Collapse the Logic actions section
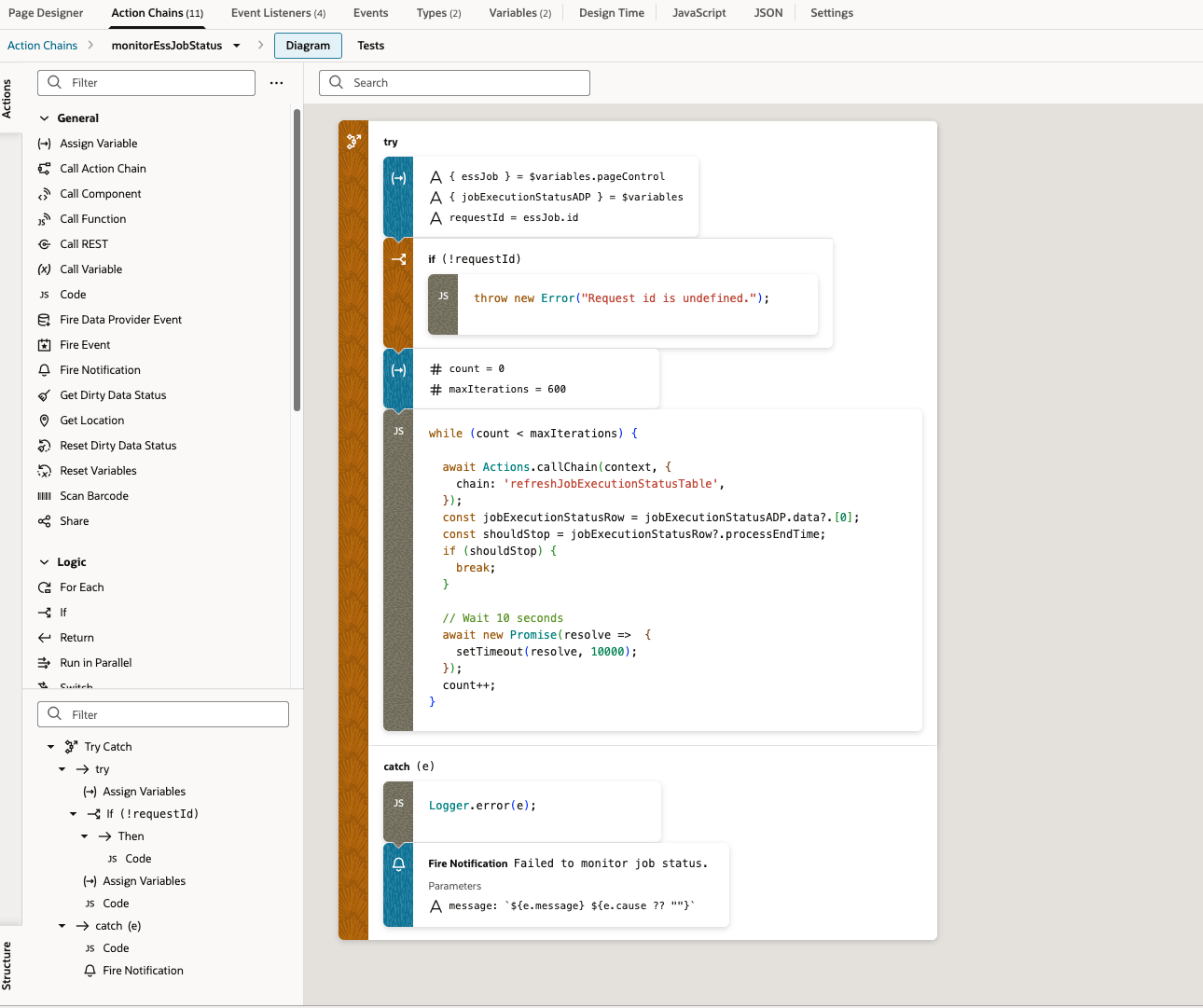The image size is (1203, 1008). click(44, 562)
